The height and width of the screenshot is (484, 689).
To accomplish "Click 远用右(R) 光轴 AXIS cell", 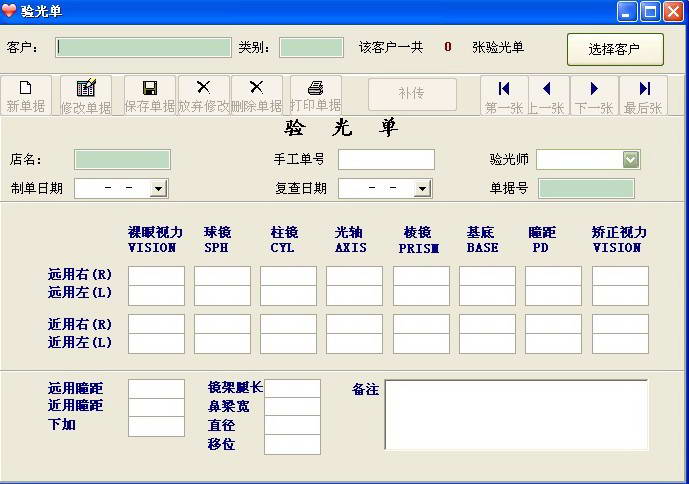I will click(354, 276).
